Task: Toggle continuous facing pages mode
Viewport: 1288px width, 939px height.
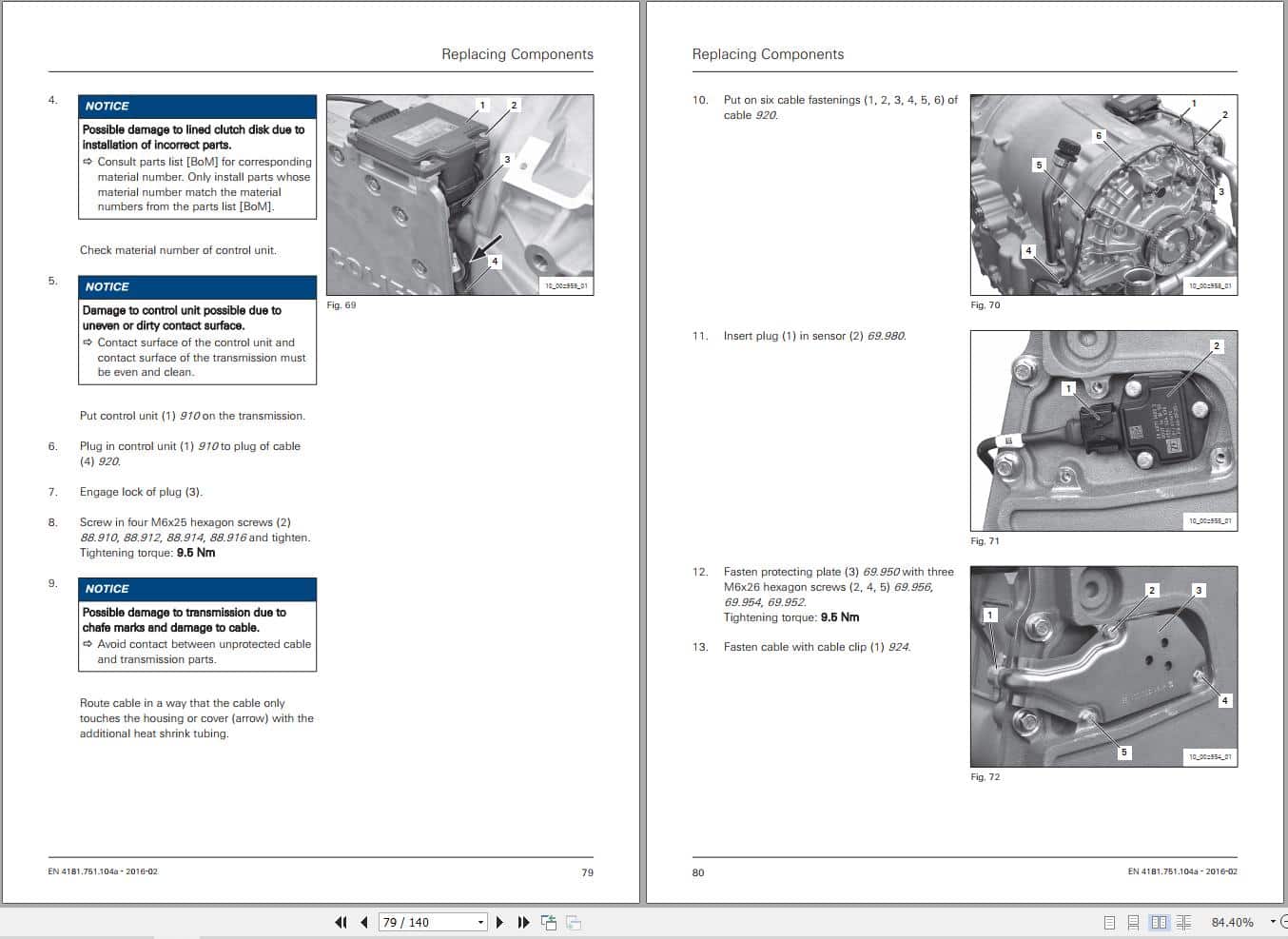Action: [x=1183, y=922]
